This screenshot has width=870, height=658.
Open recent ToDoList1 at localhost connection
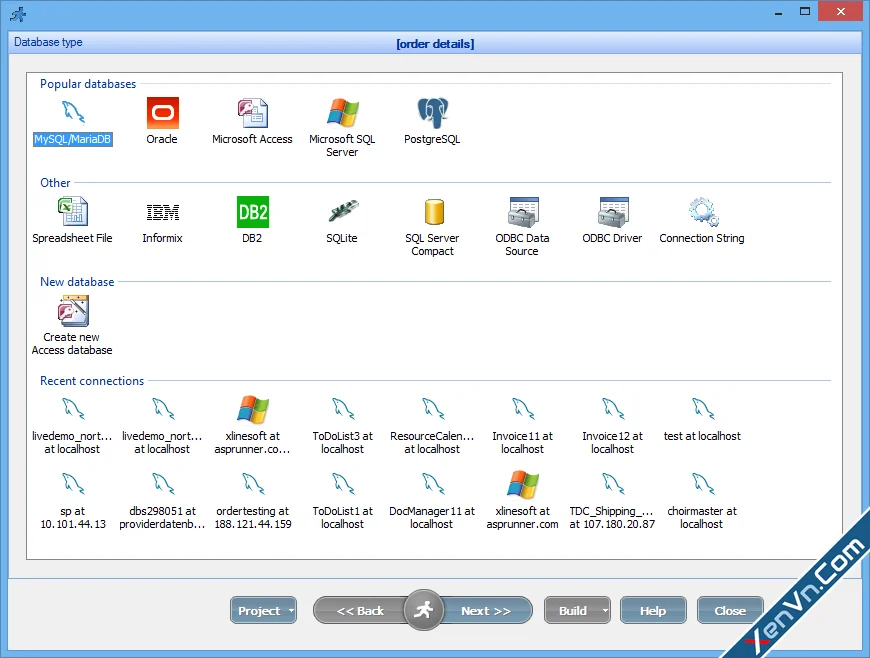(x=342, y=499)
